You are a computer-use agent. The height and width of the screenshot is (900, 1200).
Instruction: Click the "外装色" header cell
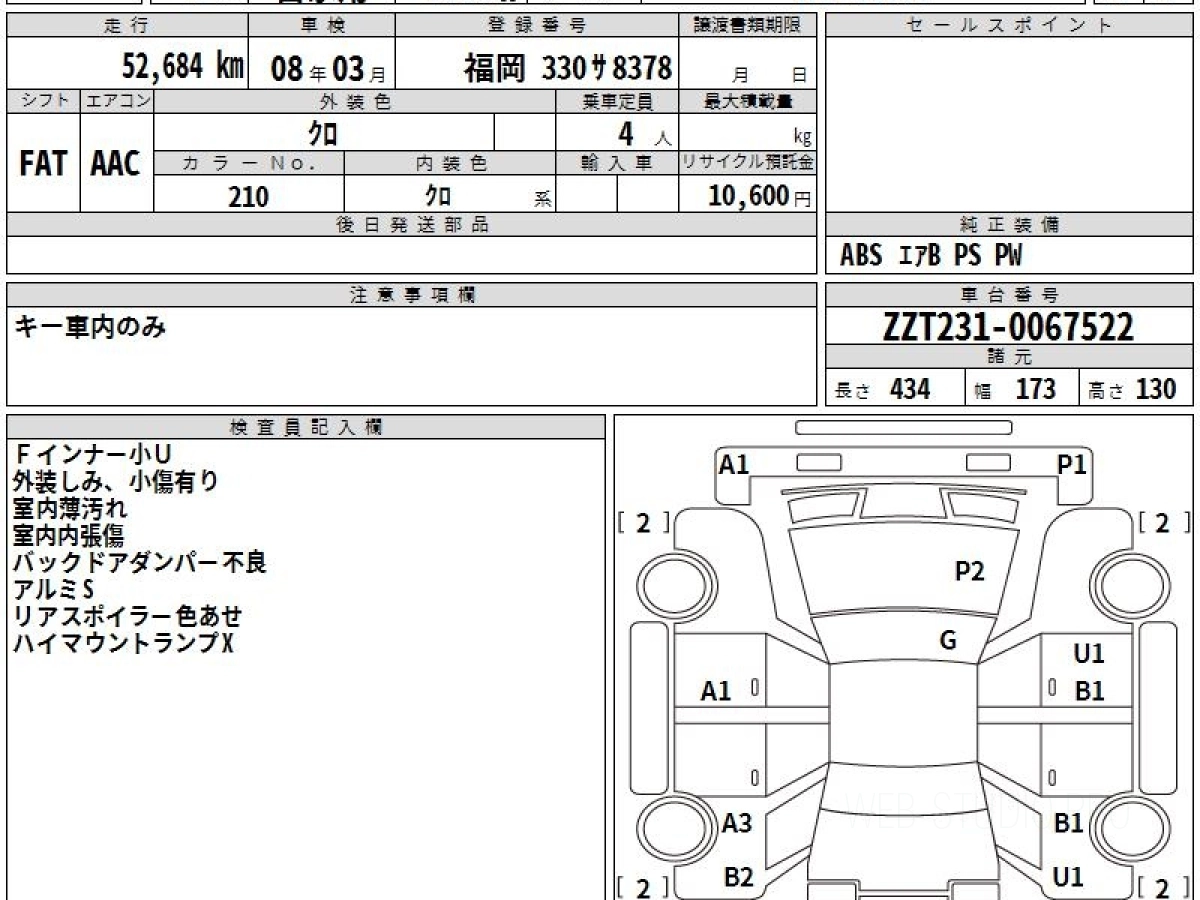coord(355,101)
